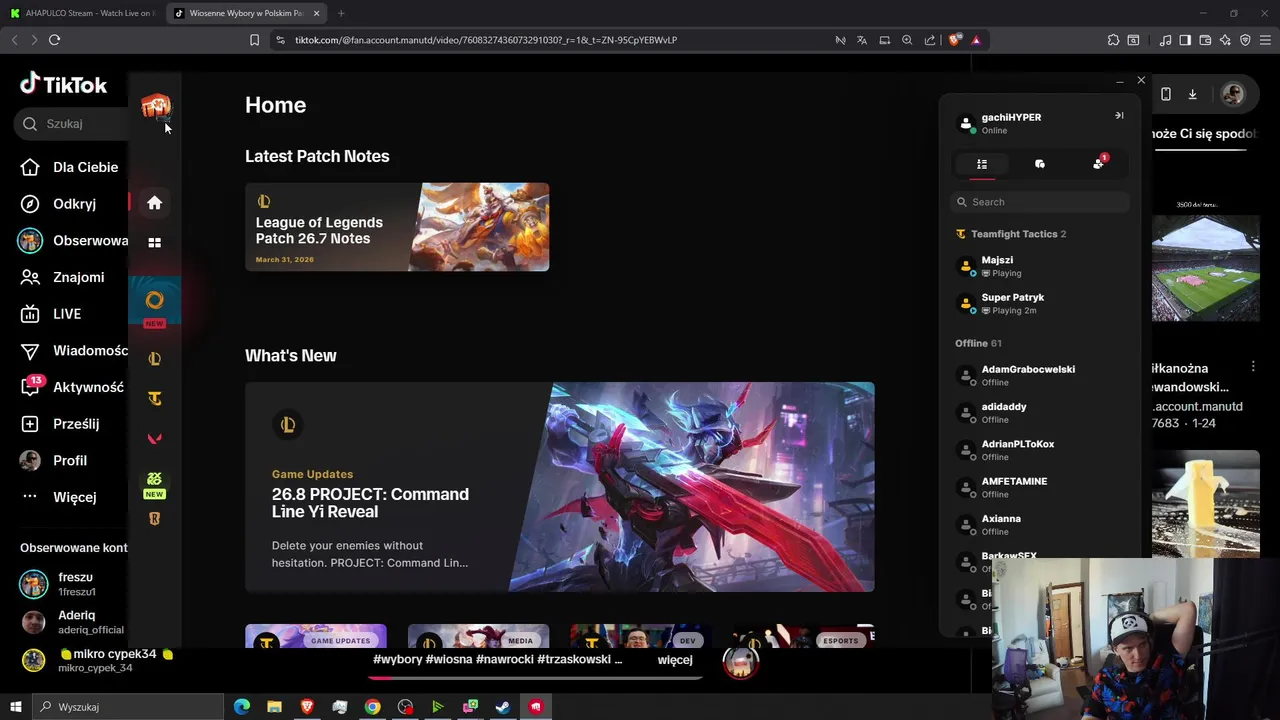This screenshot has height=720, width=1280.
Task: Click the TikTok Szukaj search box
Action: 72,124
